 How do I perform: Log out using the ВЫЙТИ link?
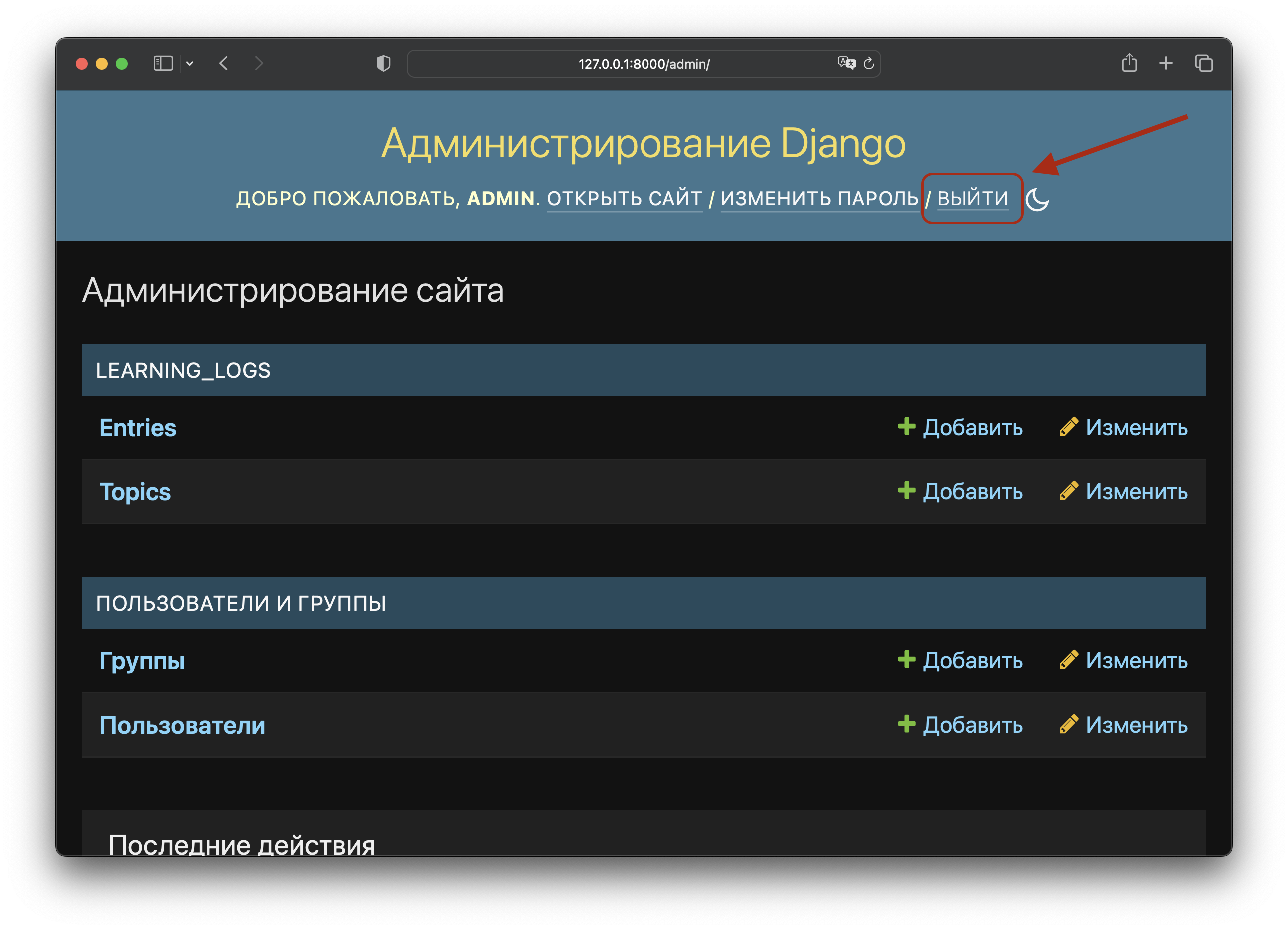click(972, 199)
